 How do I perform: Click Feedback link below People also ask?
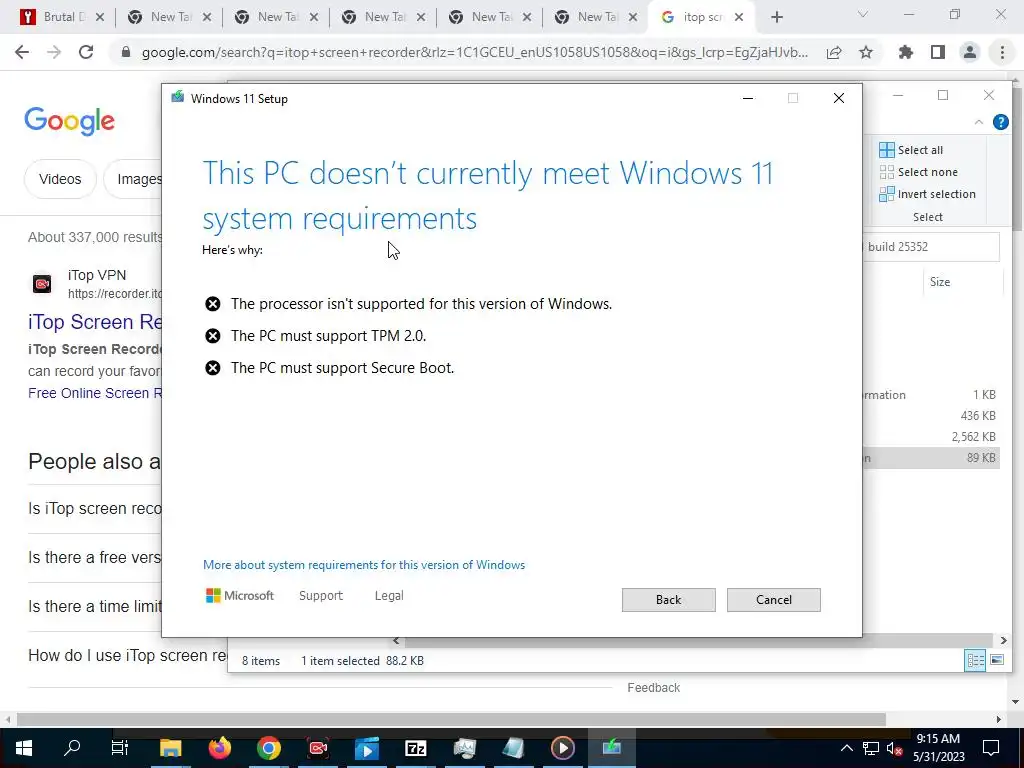(653, 688)
